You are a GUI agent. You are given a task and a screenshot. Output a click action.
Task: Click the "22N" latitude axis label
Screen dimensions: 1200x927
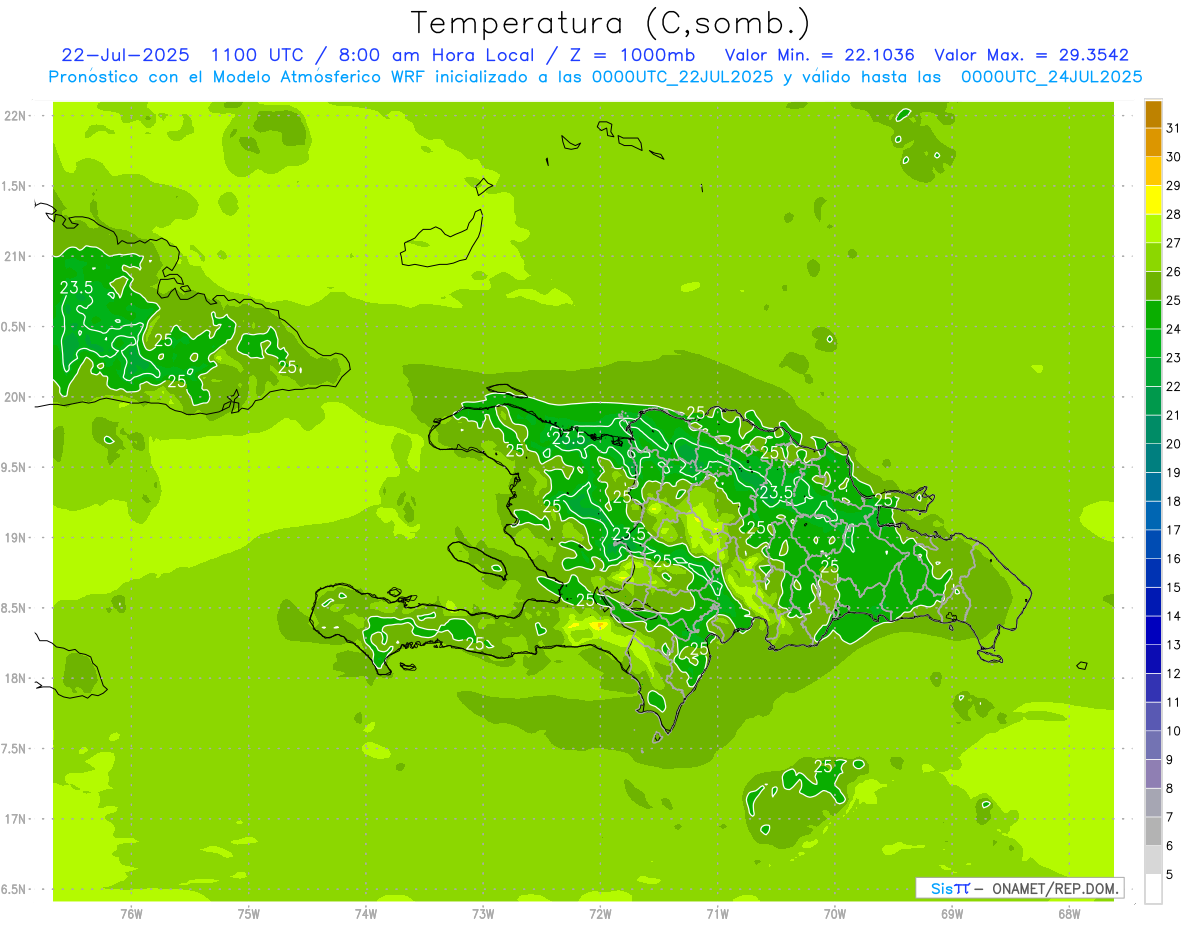click(x=16, y=116)
